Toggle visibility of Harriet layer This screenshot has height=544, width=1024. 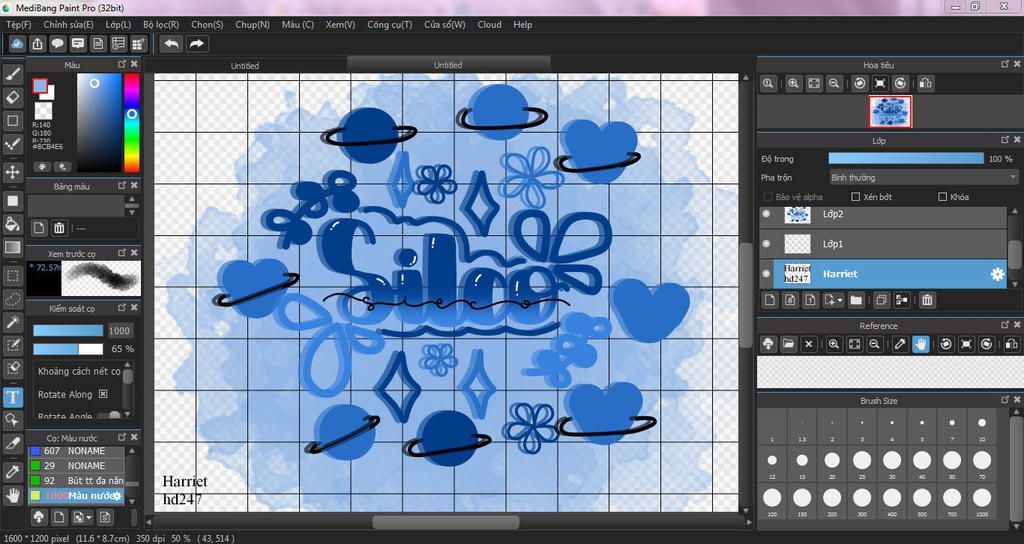point(767,274)
